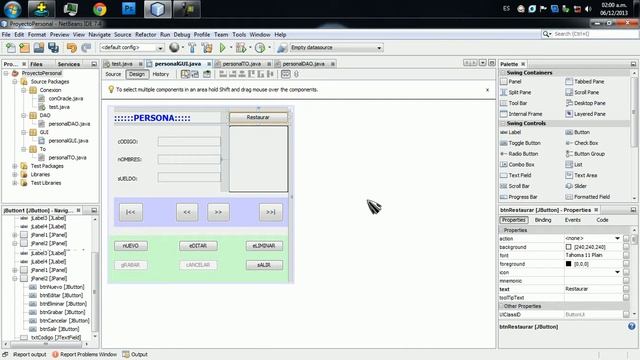Click the Save All toolbar icon
This screenshot has width=640, height=360.
click(x=53, y=48)
